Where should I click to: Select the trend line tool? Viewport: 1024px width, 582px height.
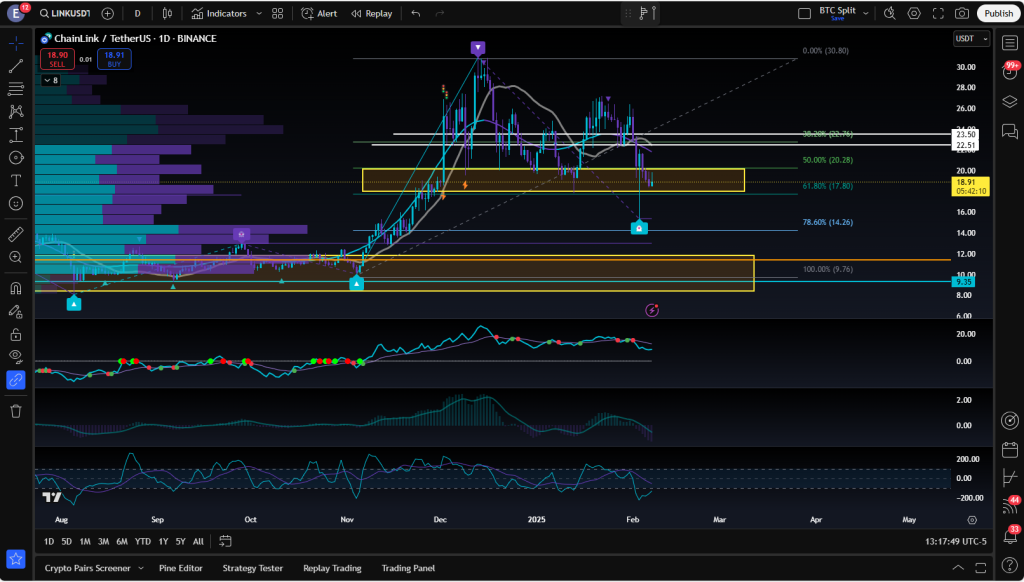pos(16,65)
